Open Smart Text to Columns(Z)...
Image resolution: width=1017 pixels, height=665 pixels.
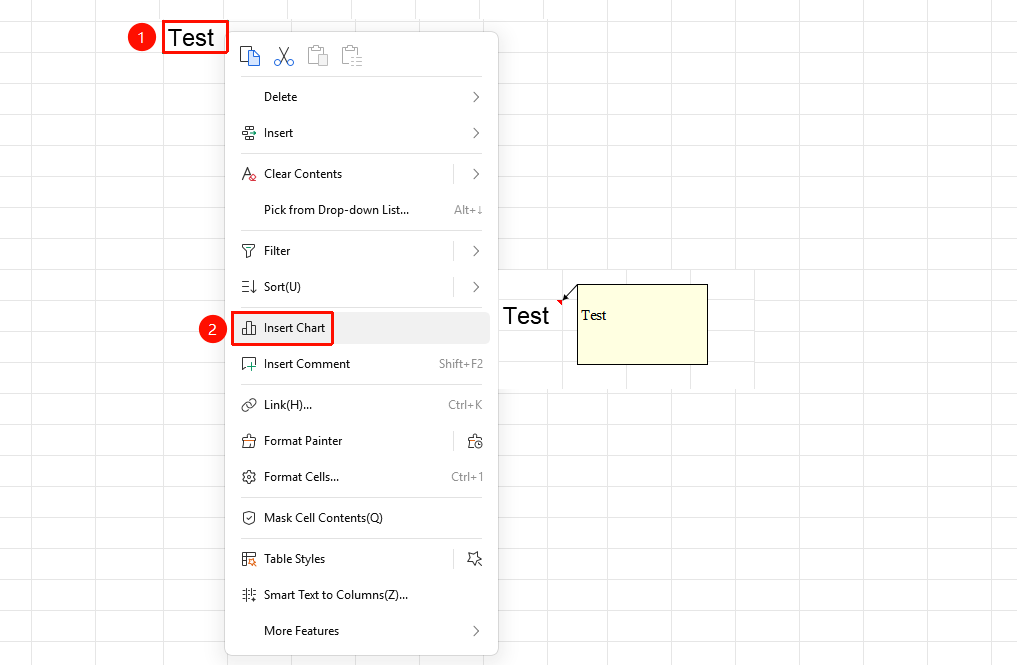[361, 595]
